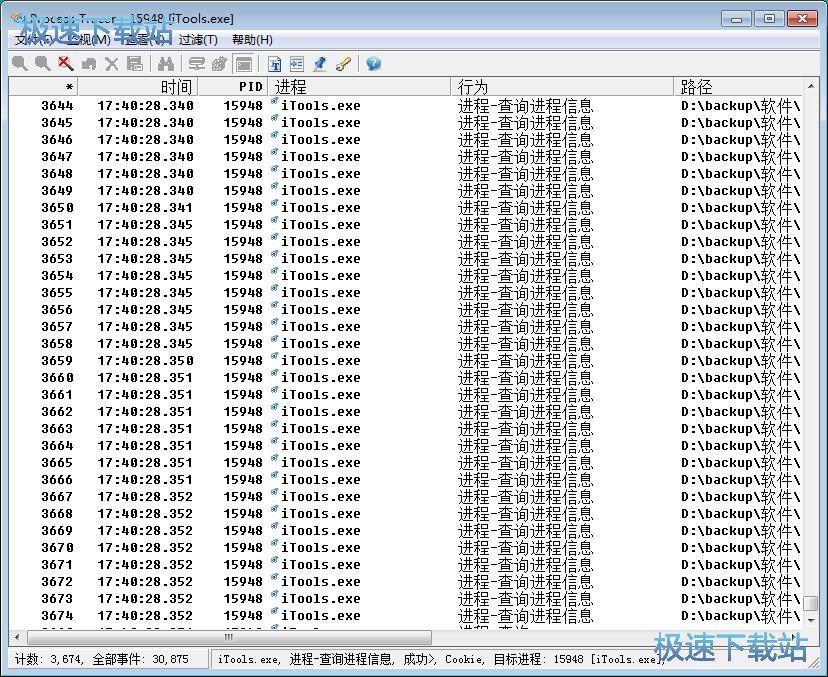Click time 17:40:28.352 in row 3667
The image size is (828, 677).
[145, 496]
